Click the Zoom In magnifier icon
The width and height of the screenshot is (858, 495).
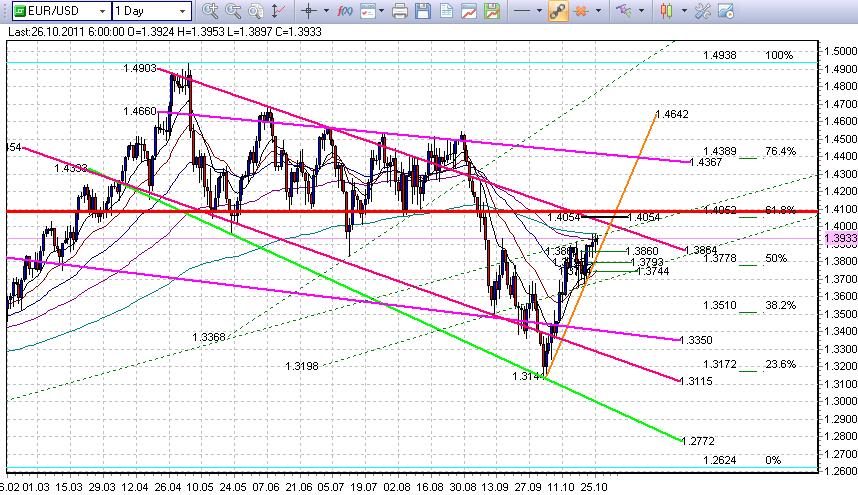pyautogui.click(x=210, y=10)
